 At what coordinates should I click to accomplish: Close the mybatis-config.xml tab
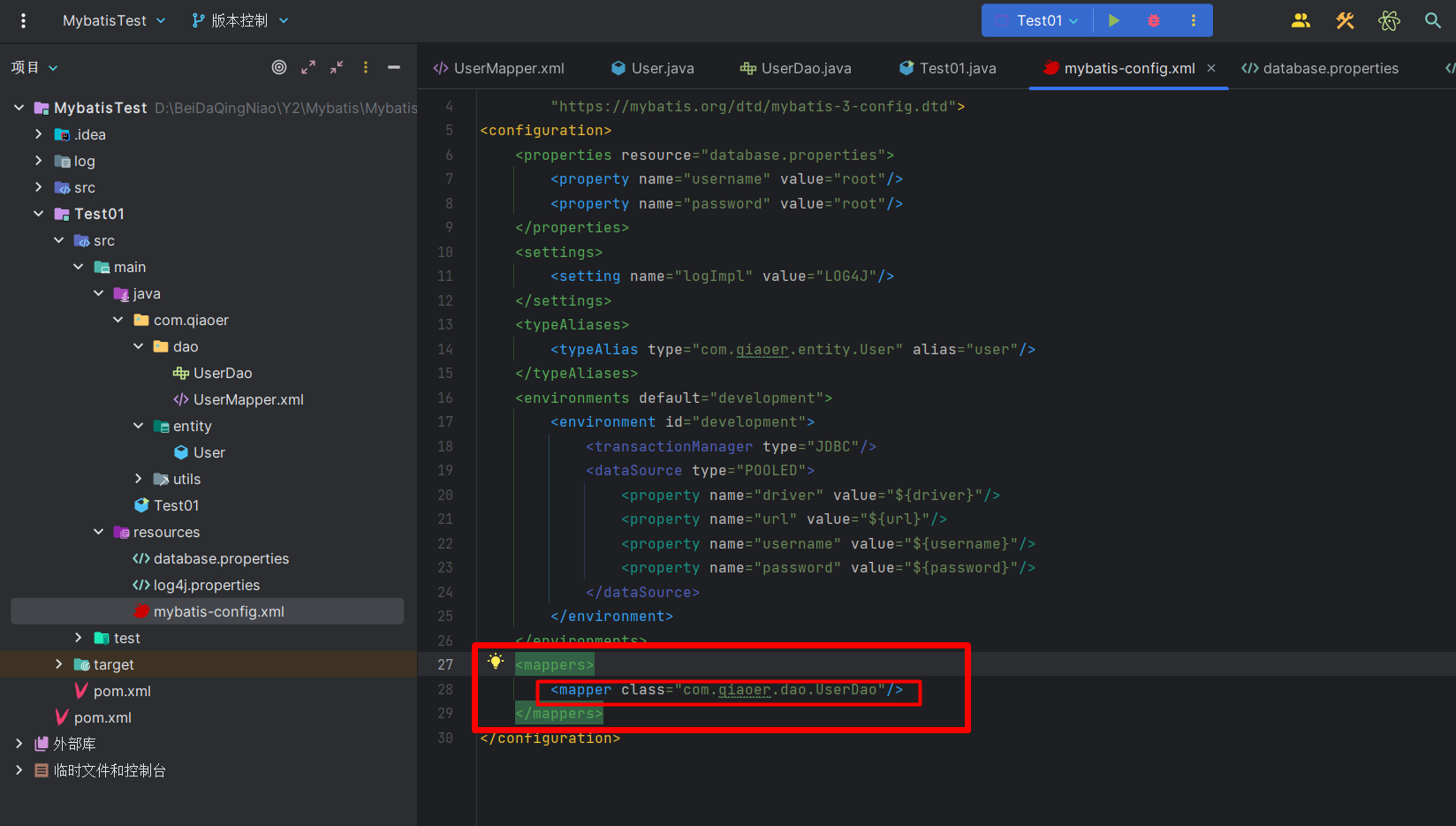click(x=1211, y=68)
